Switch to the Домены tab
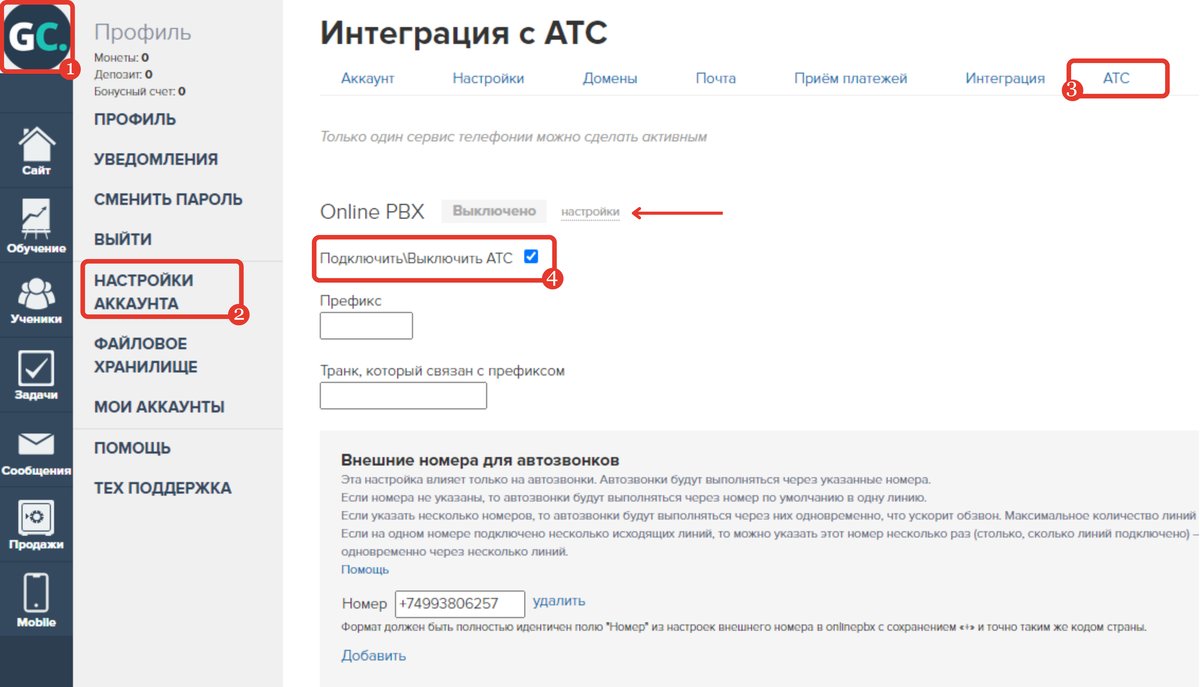This screenshot has width=1200, height=687. coord(610,78)
